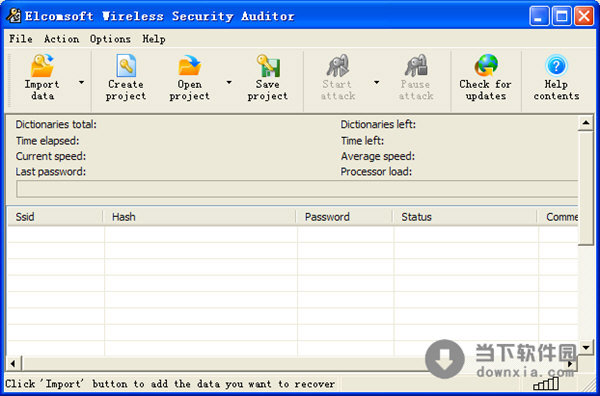Open the Help menu
The height and width of the screenshot is (396, 600).
pos(154,39)
